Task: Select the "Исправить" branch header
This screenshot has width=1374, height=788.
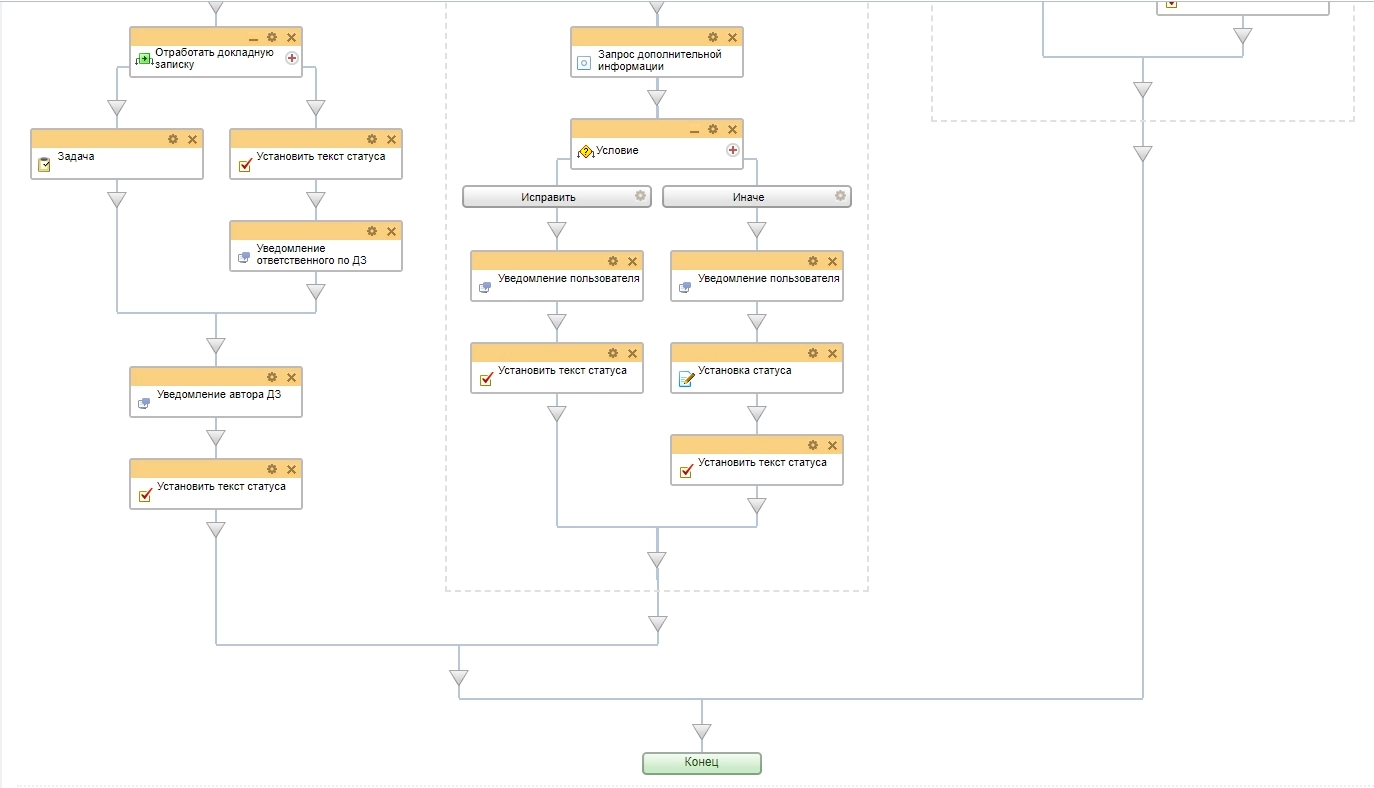Action: [548, 197]
